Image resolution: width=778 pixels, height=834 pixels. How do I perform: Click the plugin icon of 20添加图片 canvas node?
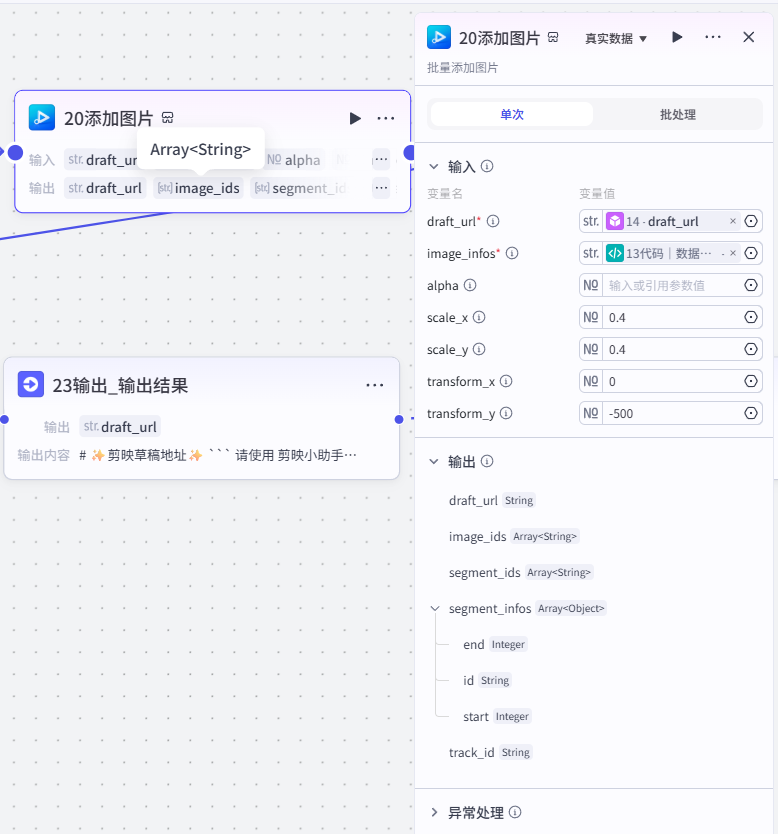coord(42,118)
